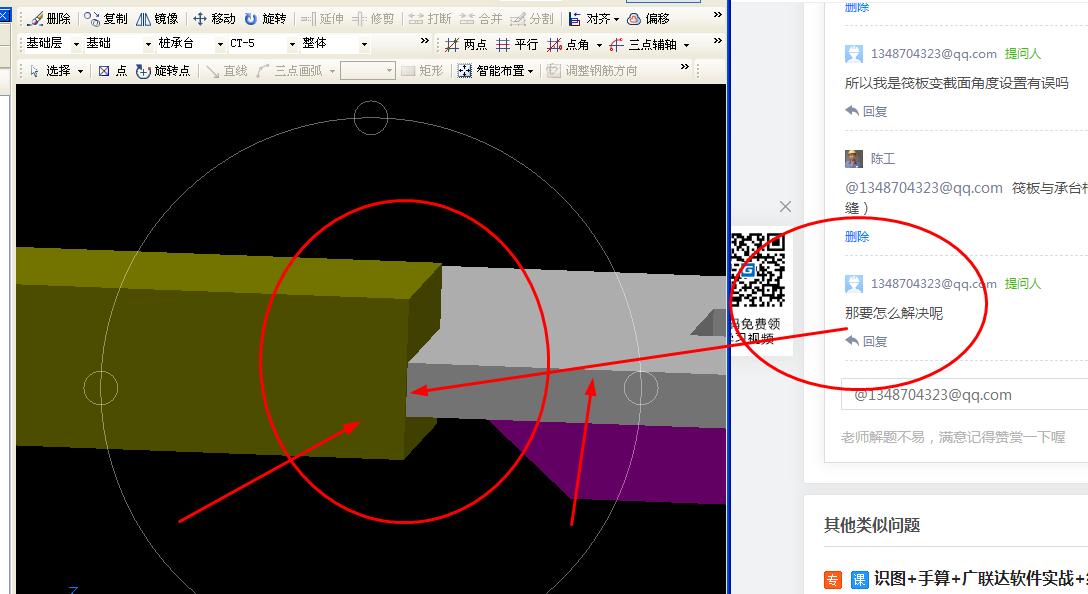This screenshot has width=1088, height=594.
Task: Select the 复制 copy tool
Action: click(x=106, y=19)
